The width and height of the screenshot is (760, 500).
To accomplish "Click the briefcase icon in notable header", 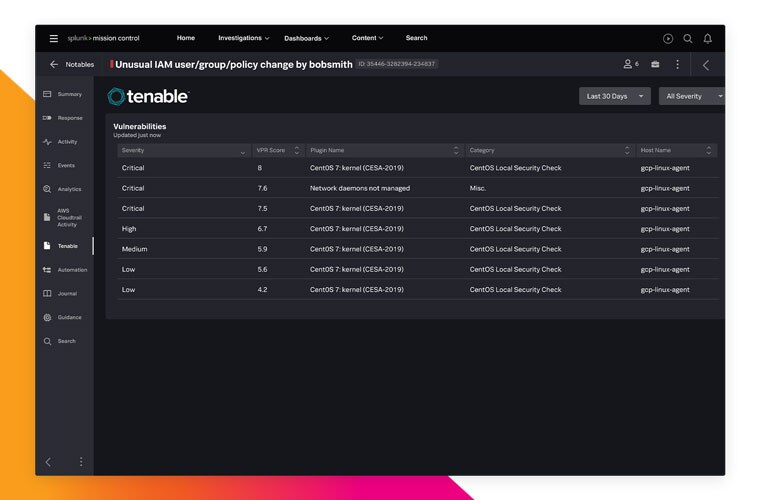I will [655, 64].
